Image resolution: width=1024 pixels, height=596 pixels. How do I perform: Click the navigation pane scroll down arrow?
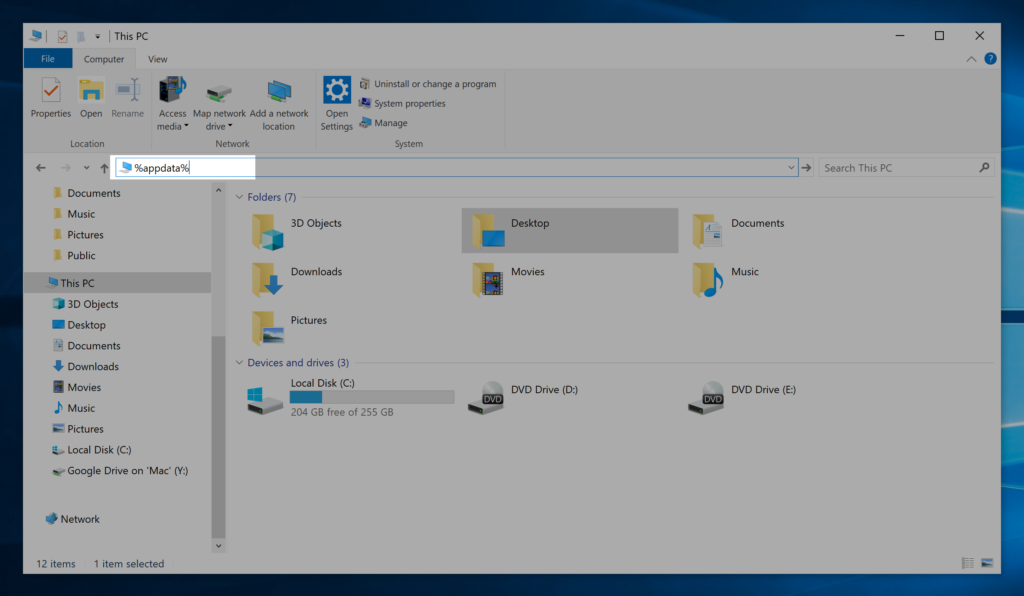(218, 546)
